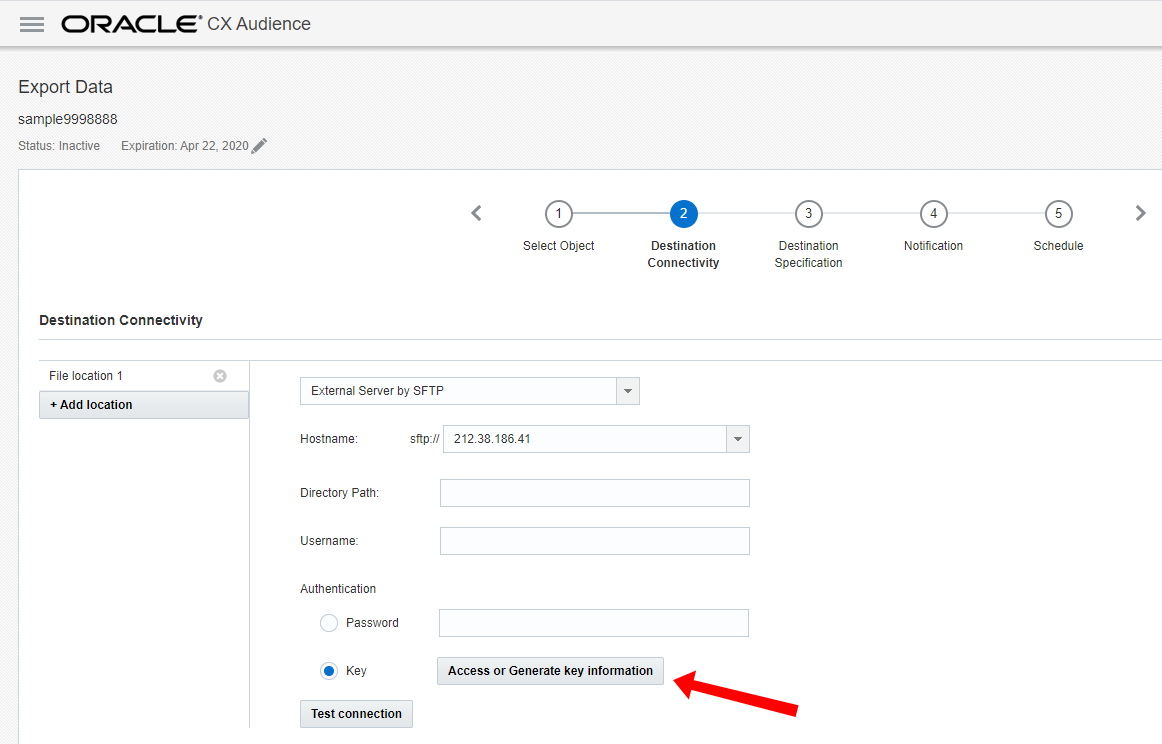Click Access or Generate key information
Image resolution: width=1162 pixels, height=744 pixels.
(550, 670)
